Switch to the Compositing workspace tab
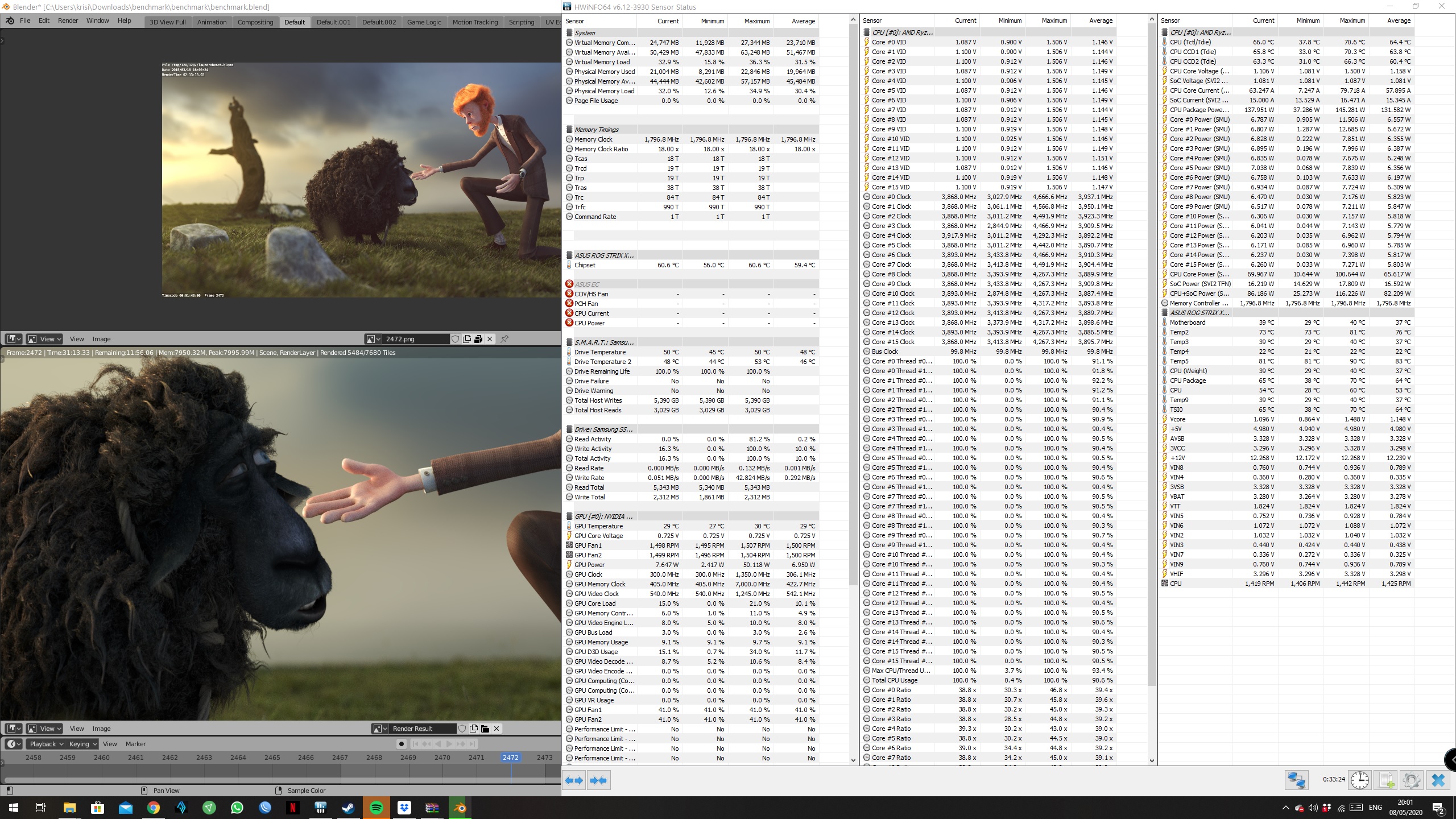Viewport: 1456px width, 819px height. 255,22
